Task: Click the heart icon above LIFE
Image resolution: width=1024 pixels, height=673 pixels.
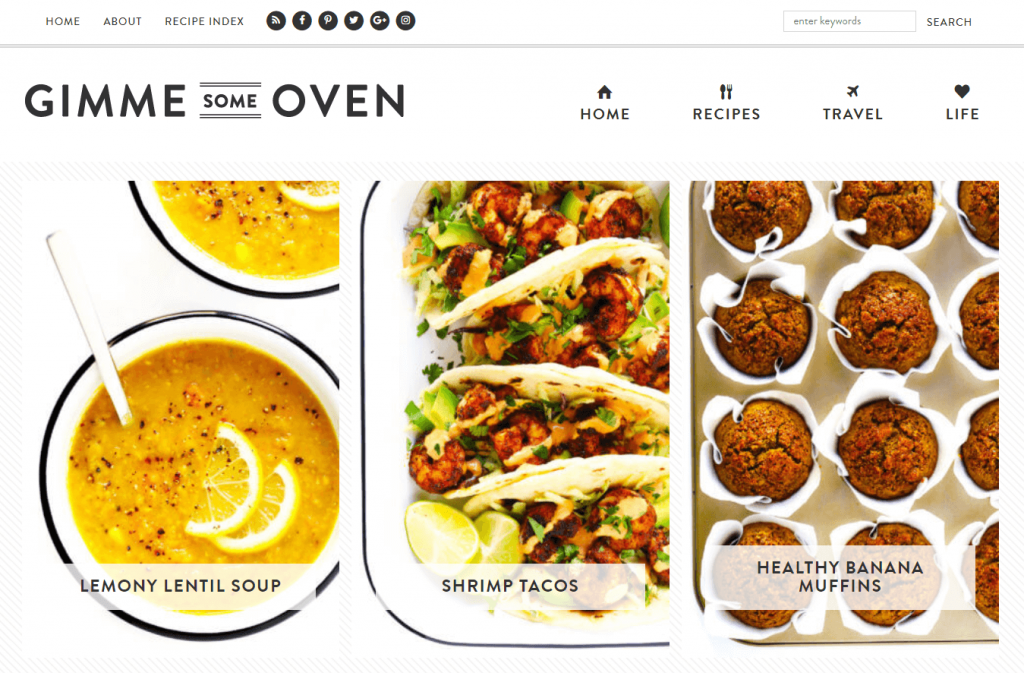Action: (x=962, y=91)
